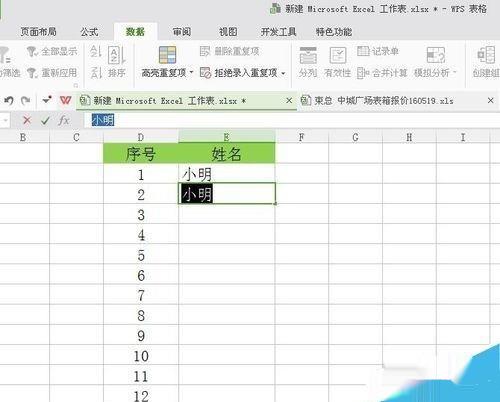The height and width of the screenshot is (402, 500).
Task: Close the 中城广场表箱报价160519.xls tab
Action: point(490,100)
